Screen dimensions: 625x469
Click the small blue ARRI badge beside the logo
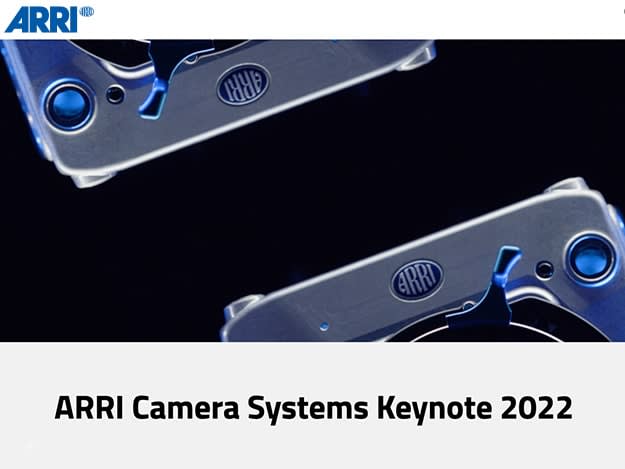tap(87, 12)
